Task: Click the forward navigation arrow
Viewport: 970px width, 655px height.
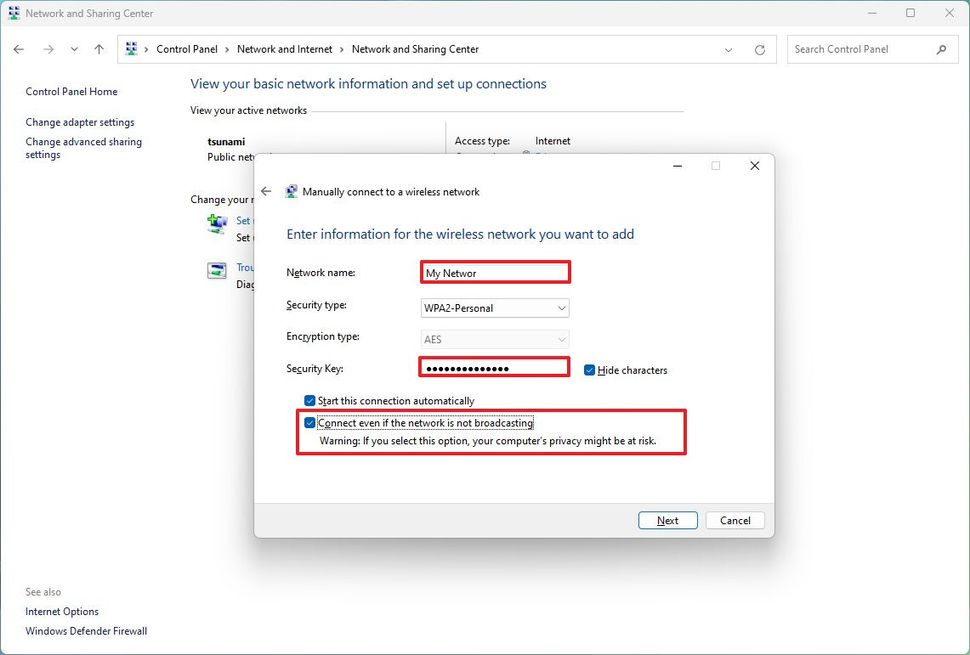Action: 48,48
